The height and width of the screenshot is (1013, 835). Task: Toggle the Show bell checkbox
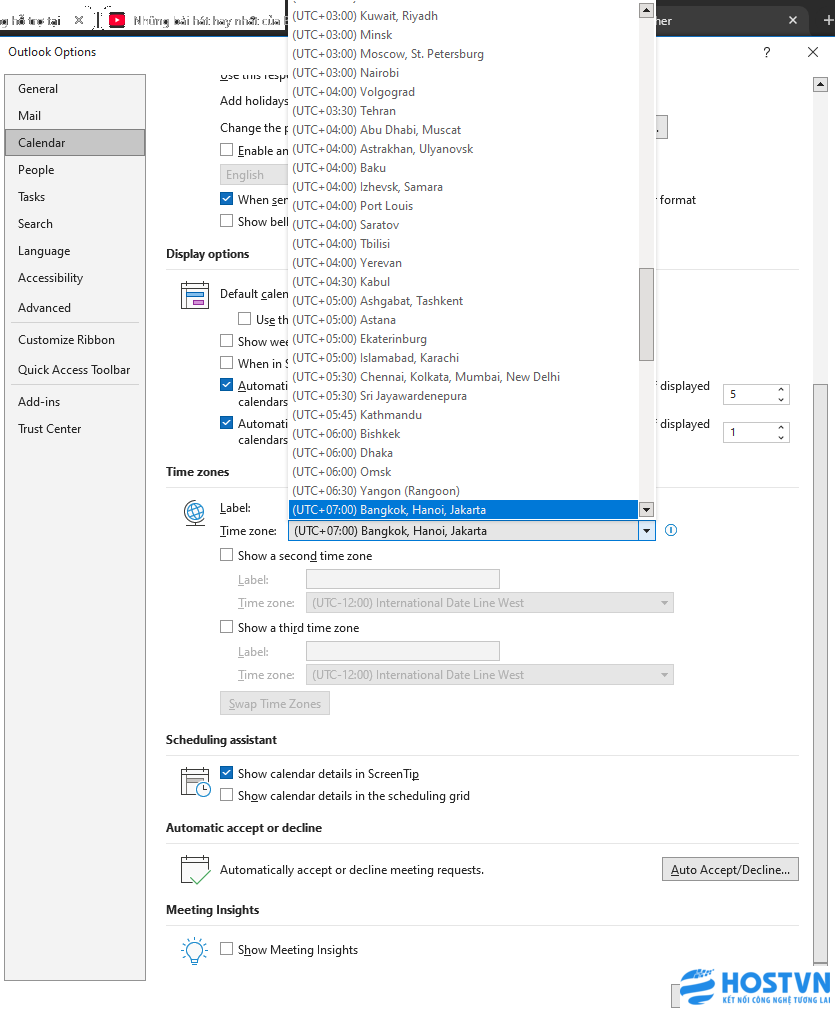(x=226, y=221)
